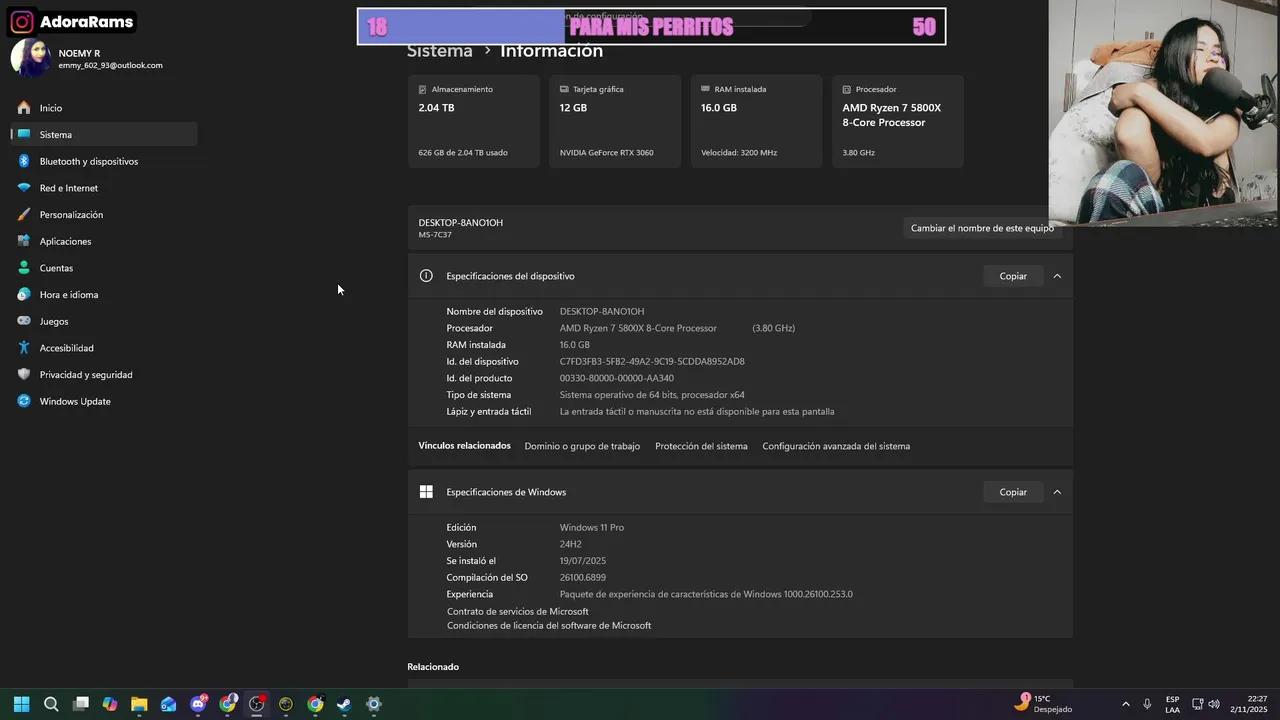Click the ESP LAA language indicator
1280x720 pixels.
[1172, 704]
